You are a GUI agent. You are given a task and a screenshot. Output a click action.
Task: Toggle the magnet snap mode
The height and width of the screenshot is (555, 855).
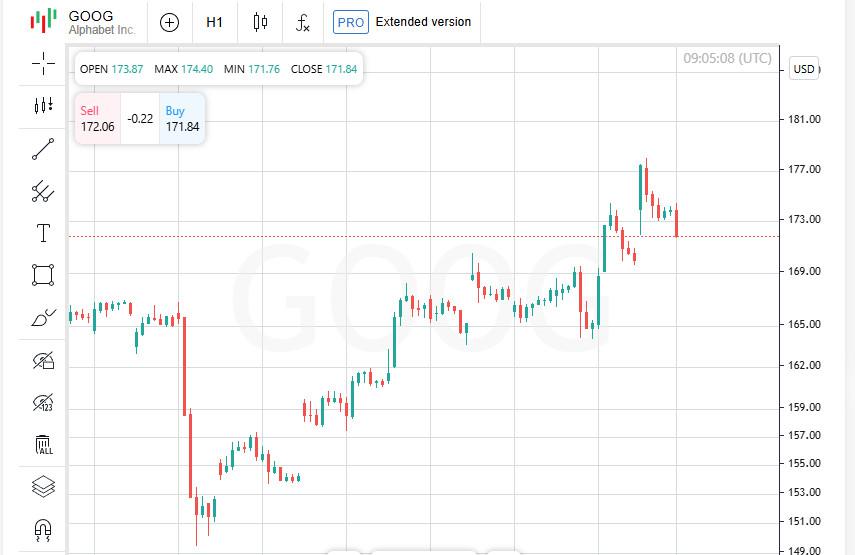pos(43,530)
